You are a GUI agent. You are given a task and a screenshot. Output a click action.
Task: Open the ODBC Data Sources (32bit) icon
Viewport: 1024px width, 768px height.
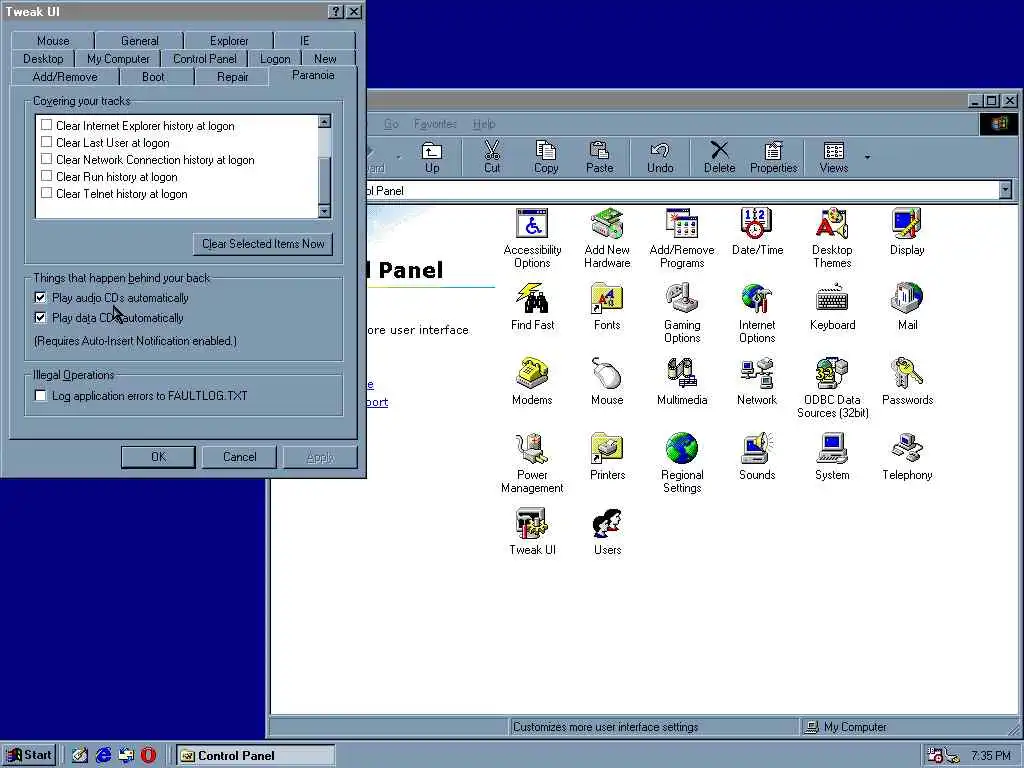[x=832, y=388]
